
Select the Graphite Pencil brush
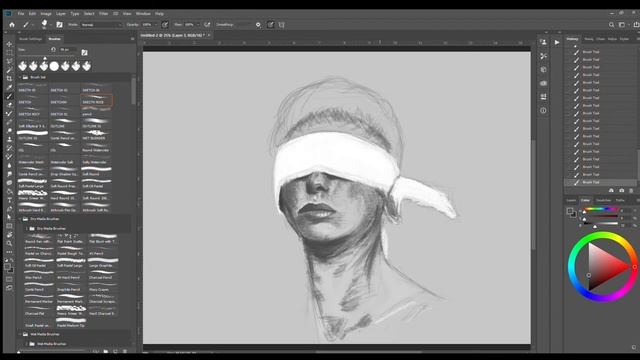point(71,287)
